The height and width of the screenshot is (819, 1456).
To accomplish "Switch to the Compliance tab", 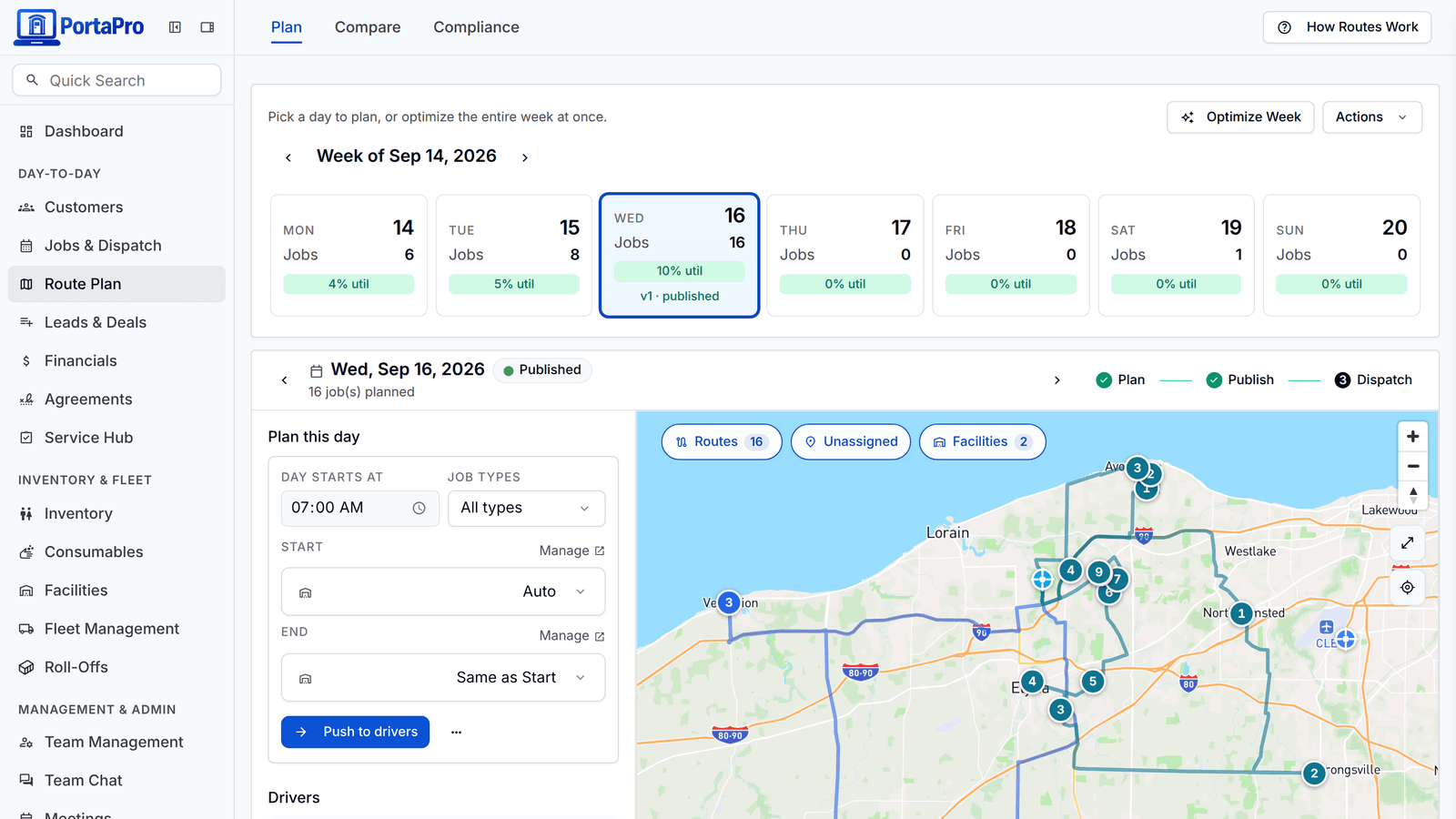I will tap(476, 27).
